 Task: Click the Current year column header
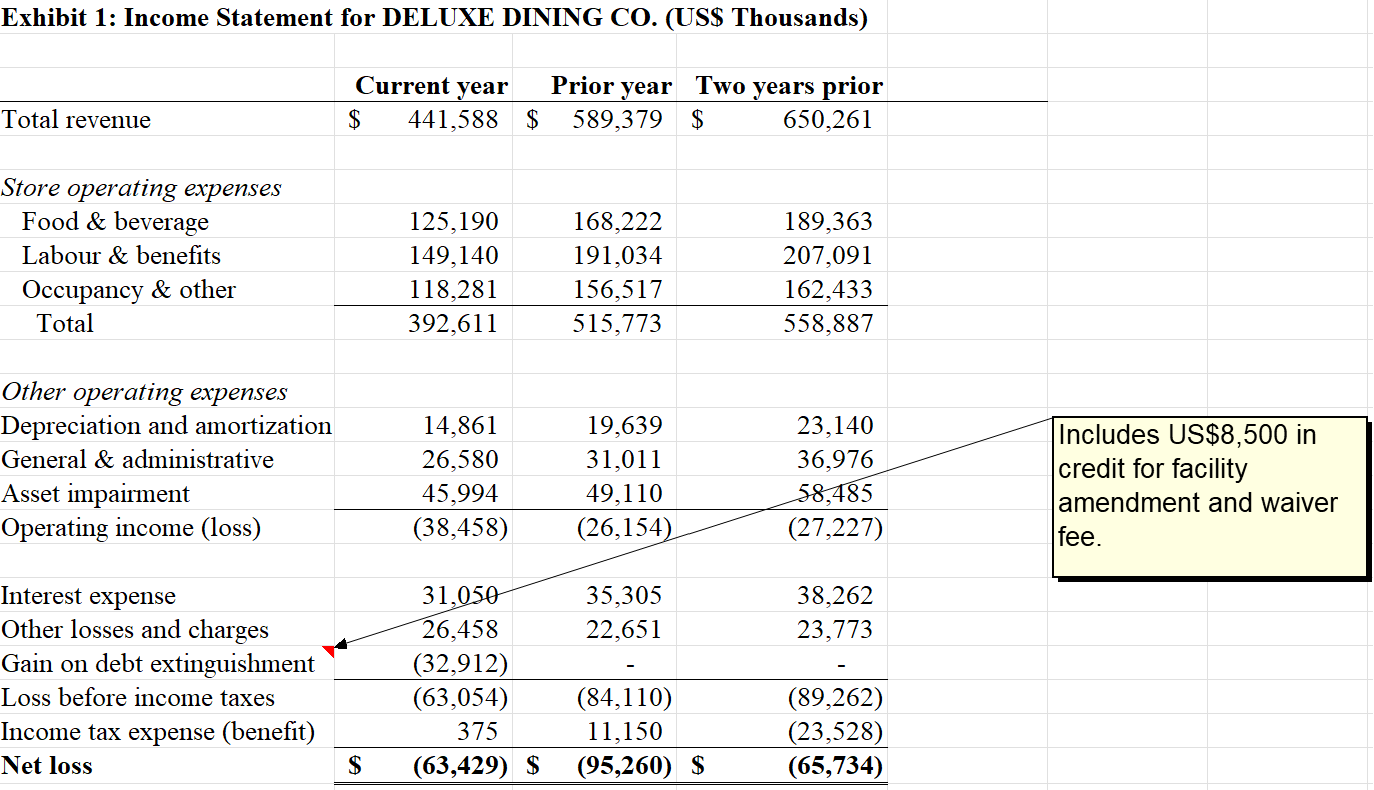(x=432, y=86)
